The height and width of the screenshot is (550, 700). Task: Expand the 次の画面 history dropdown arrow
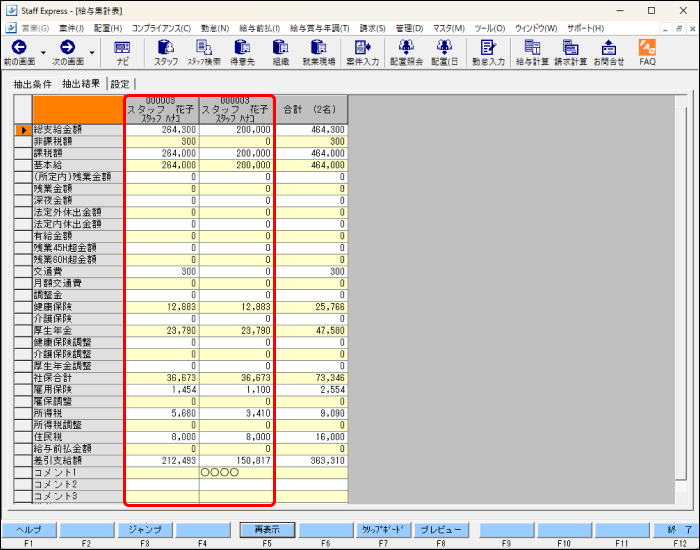click(x=92, y=53)
